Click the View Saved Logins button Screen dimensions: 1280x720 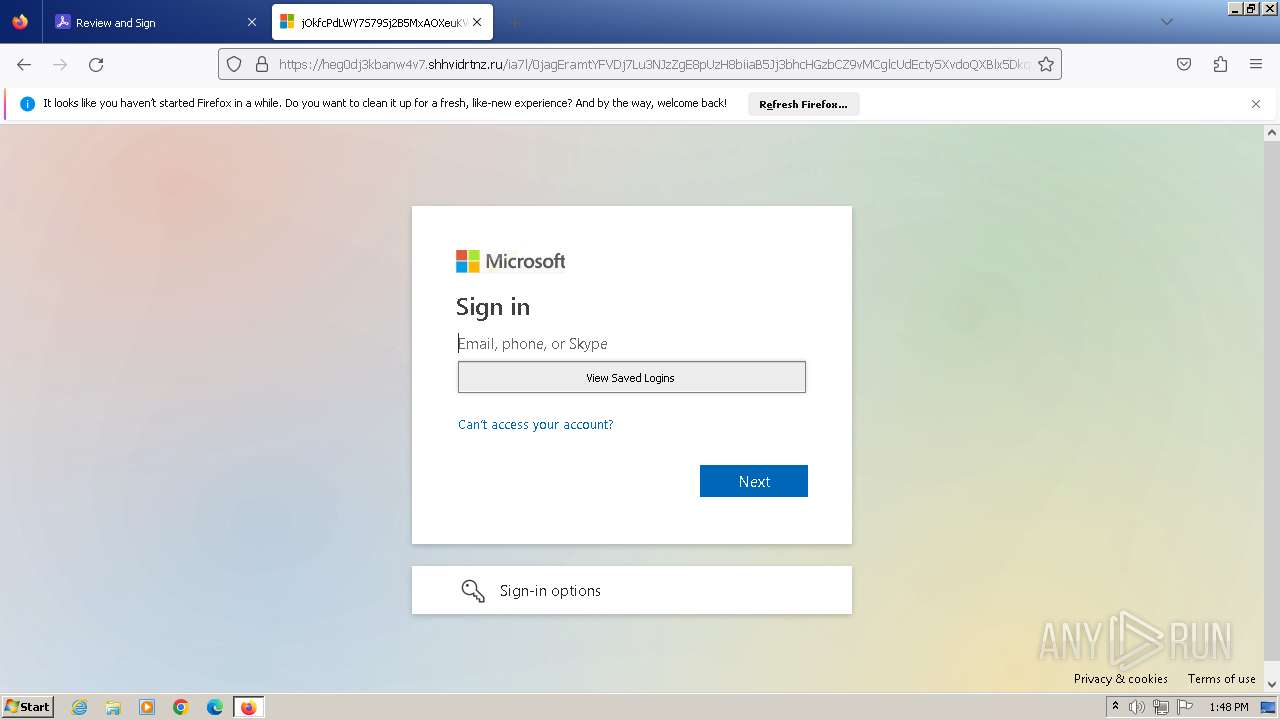pyautogui.click(x=632, y=377)
